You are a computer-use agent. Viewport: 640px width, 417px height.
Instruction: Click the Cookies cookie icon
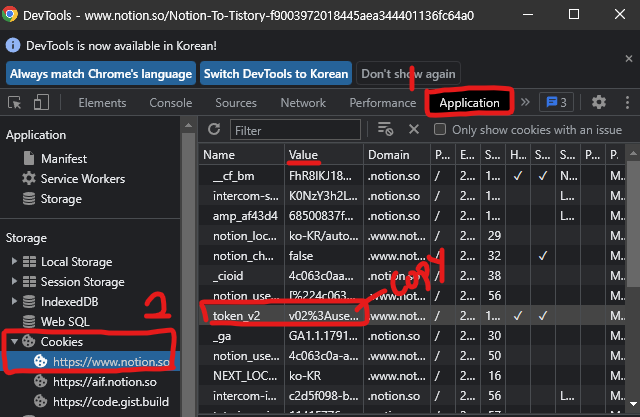tap(29, 341)
